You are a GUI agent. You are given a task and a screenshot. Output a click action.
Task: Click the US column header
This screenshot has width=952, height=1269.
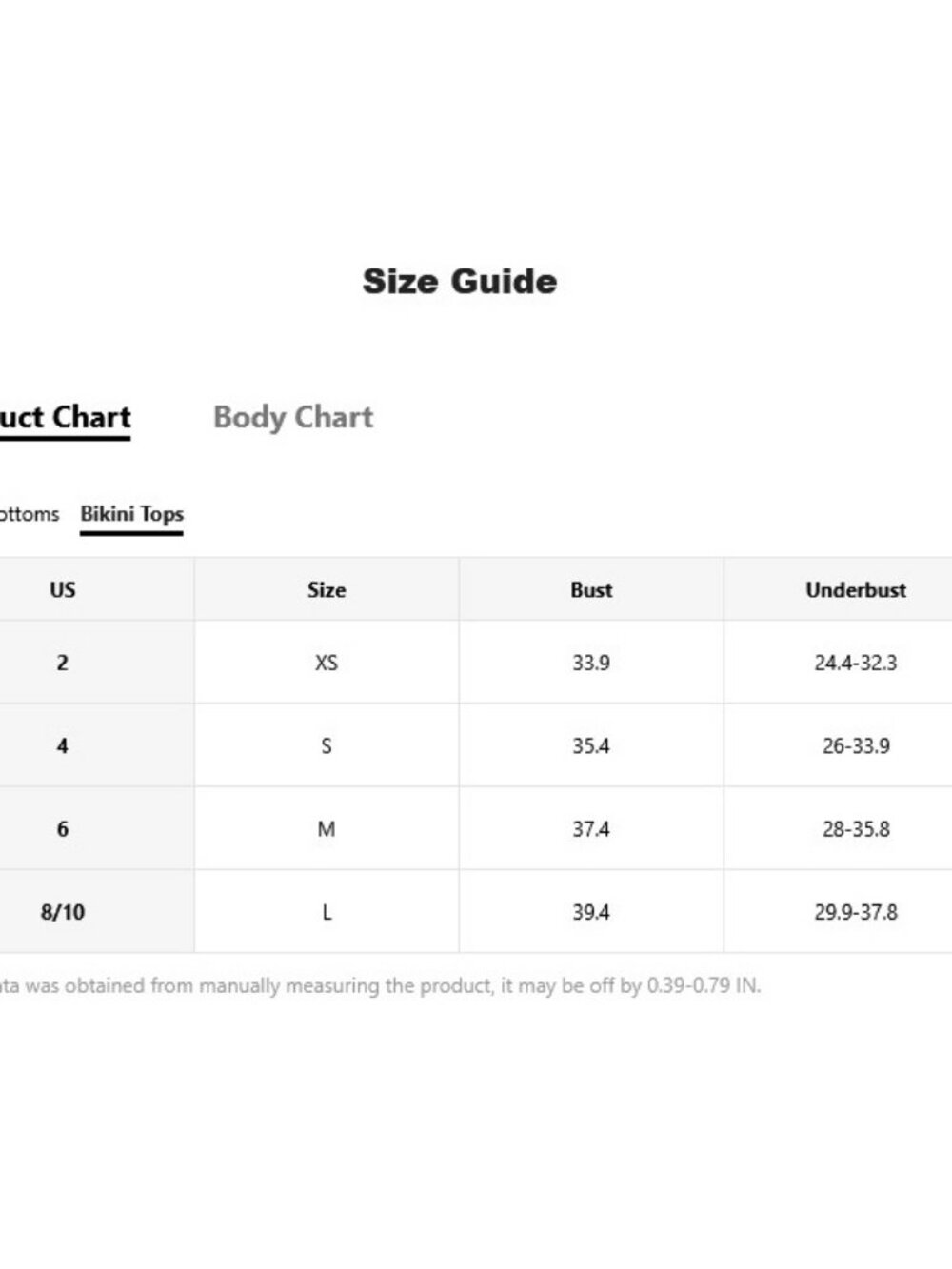coord(63,589)
